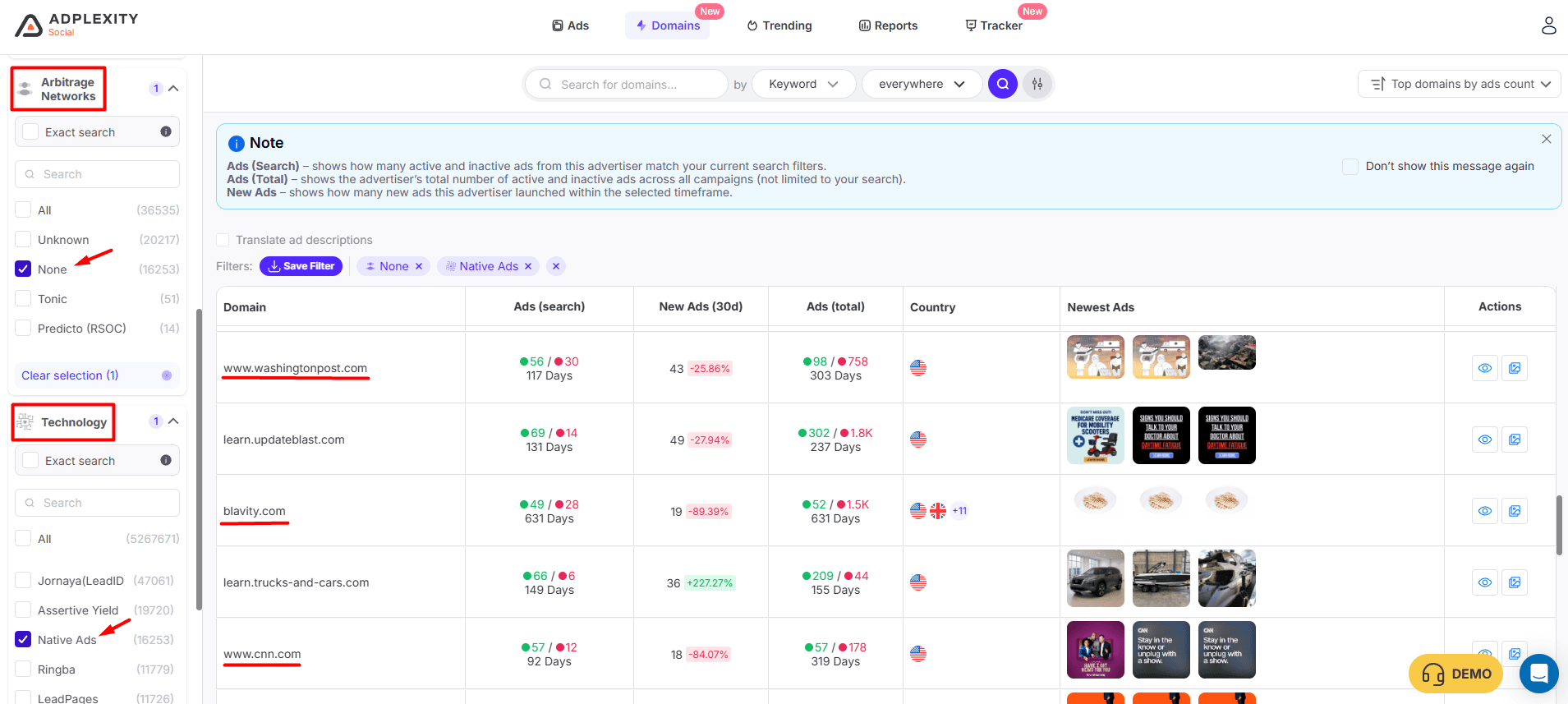The width and height of the screenshot is (1568, 704).
Task: Collapse the Arbitrage Networks section
Action: 173,89
